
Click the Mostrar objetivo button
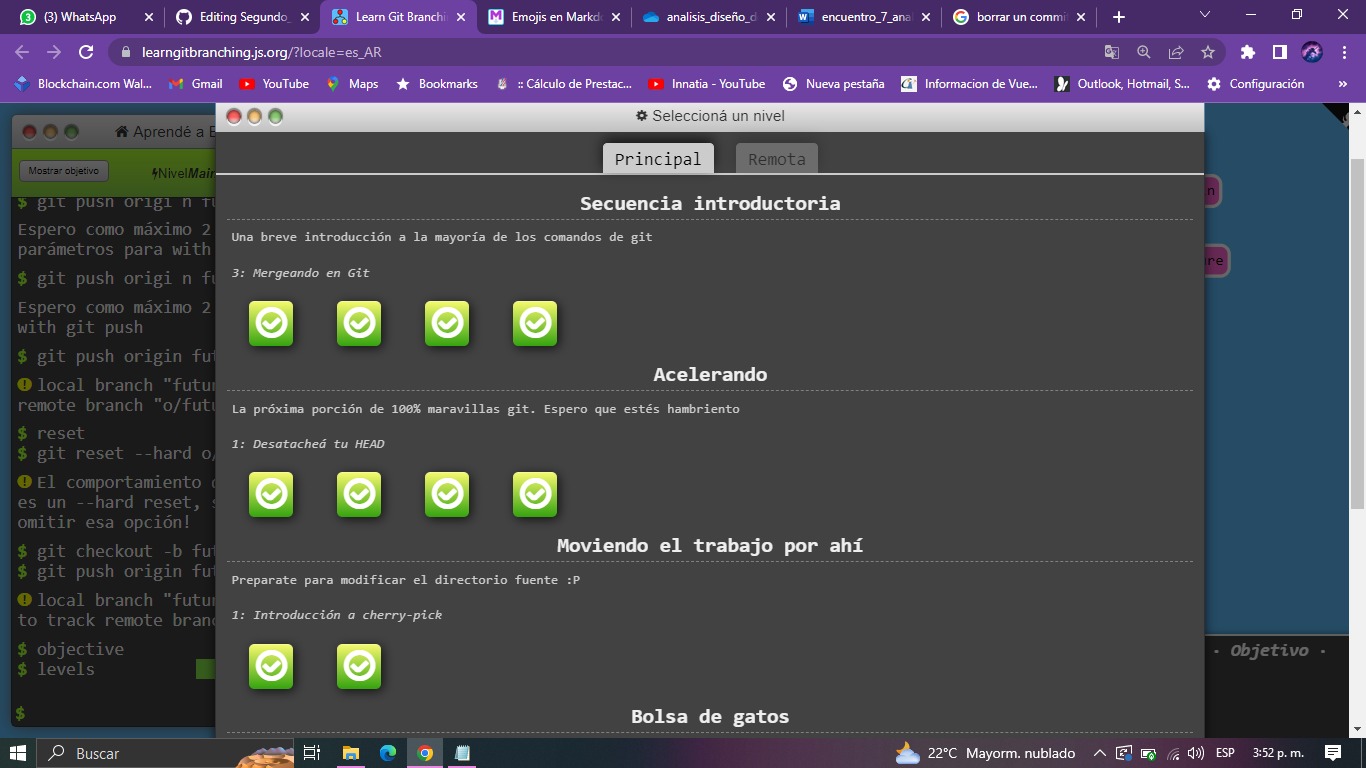pyautogui.click(x=62, y=170)
